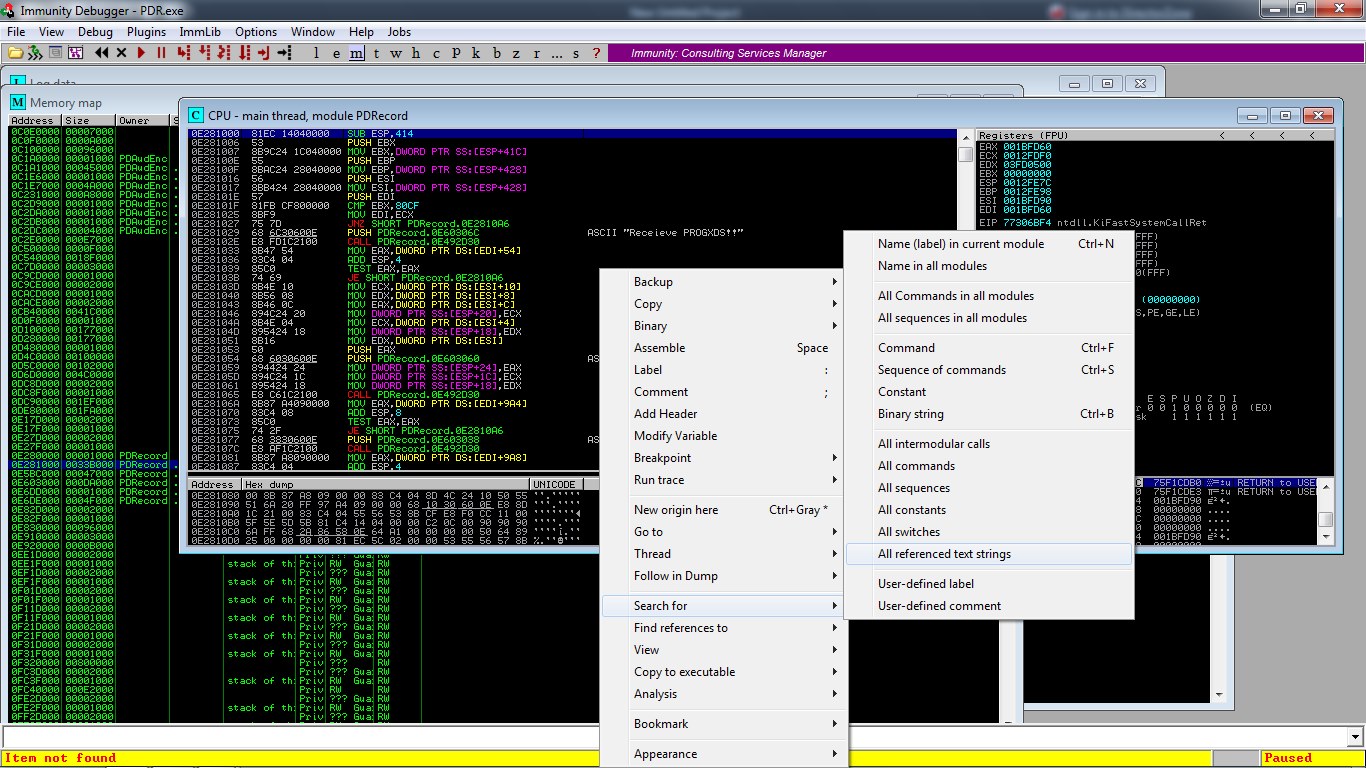
Task: Open Executable modules with 'e' button
Action: (336, 53)
